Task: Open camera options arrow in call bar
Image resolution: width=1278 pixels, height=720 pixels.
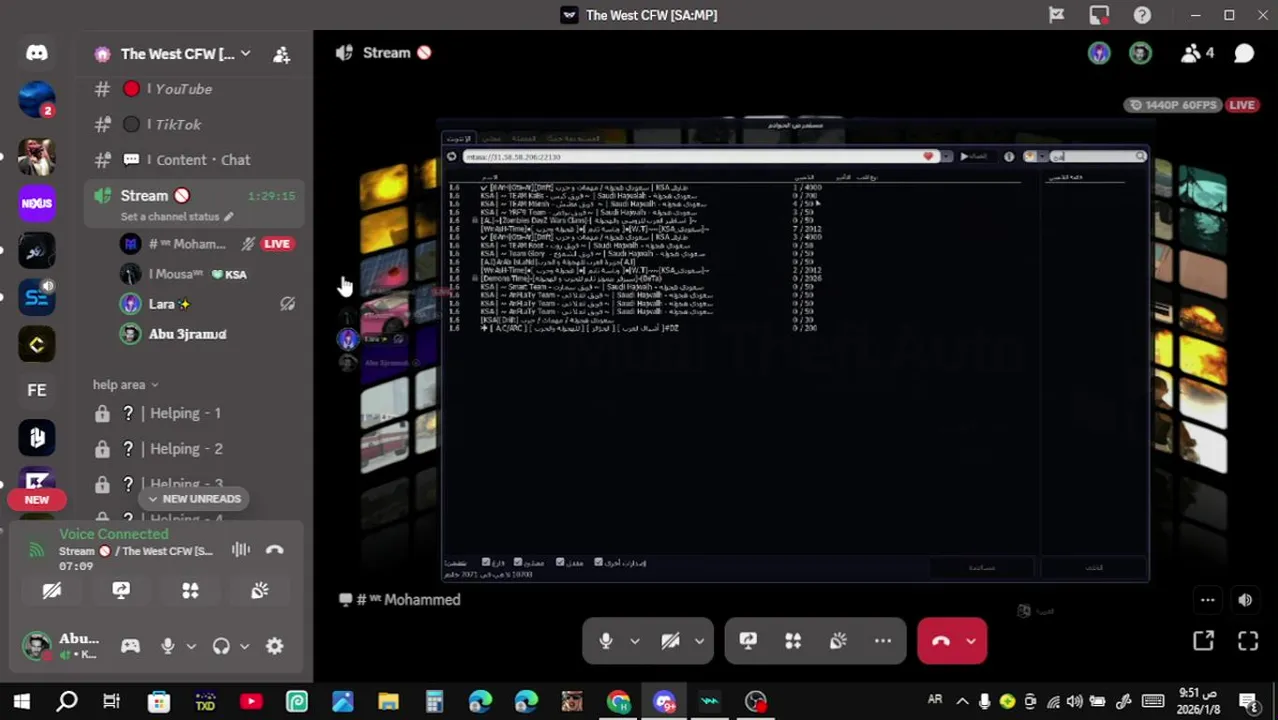Action: 699,641
